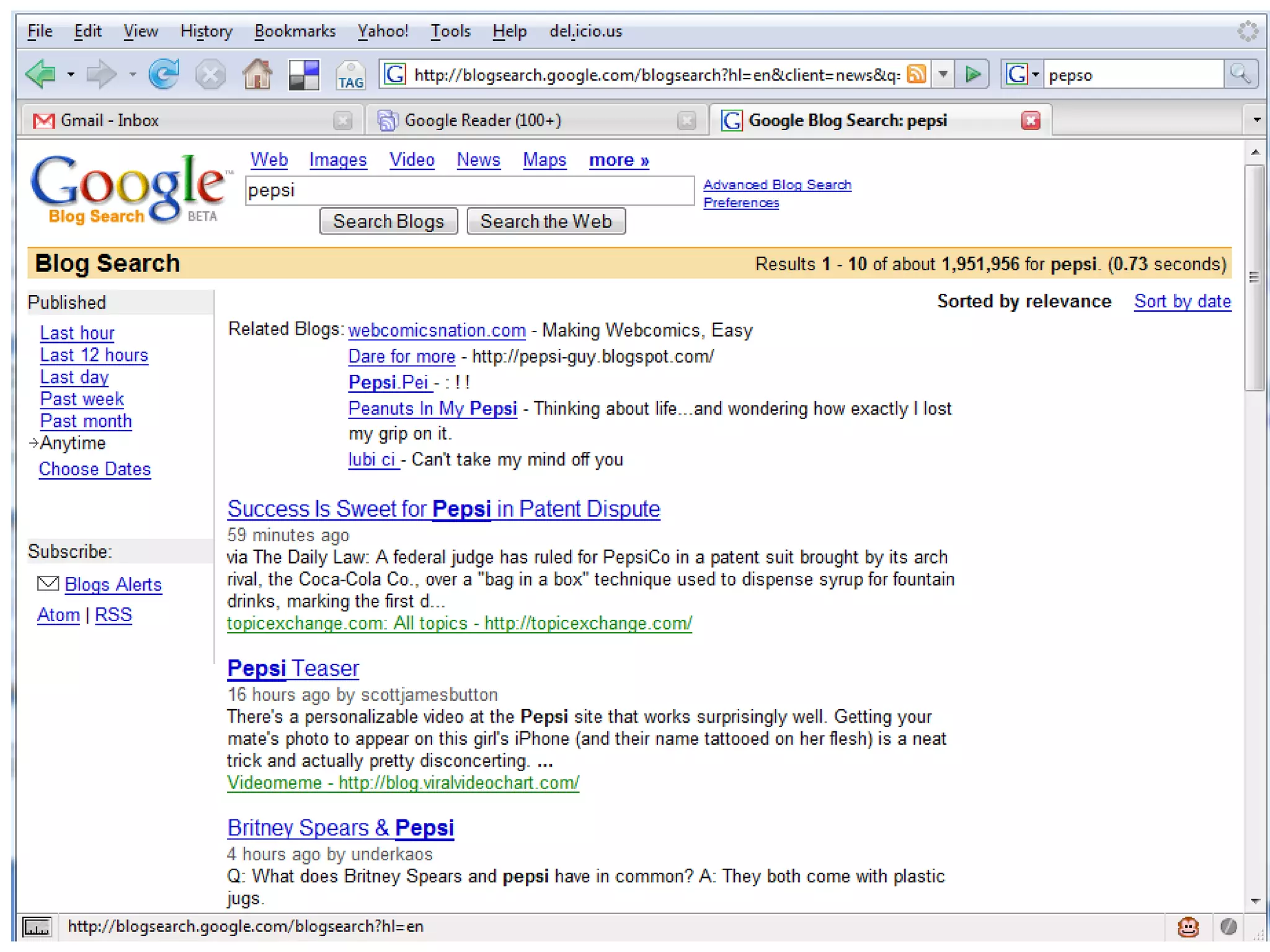Click the vertical scrollbar thumb

pyautogui.click(x=1255, y=277)
